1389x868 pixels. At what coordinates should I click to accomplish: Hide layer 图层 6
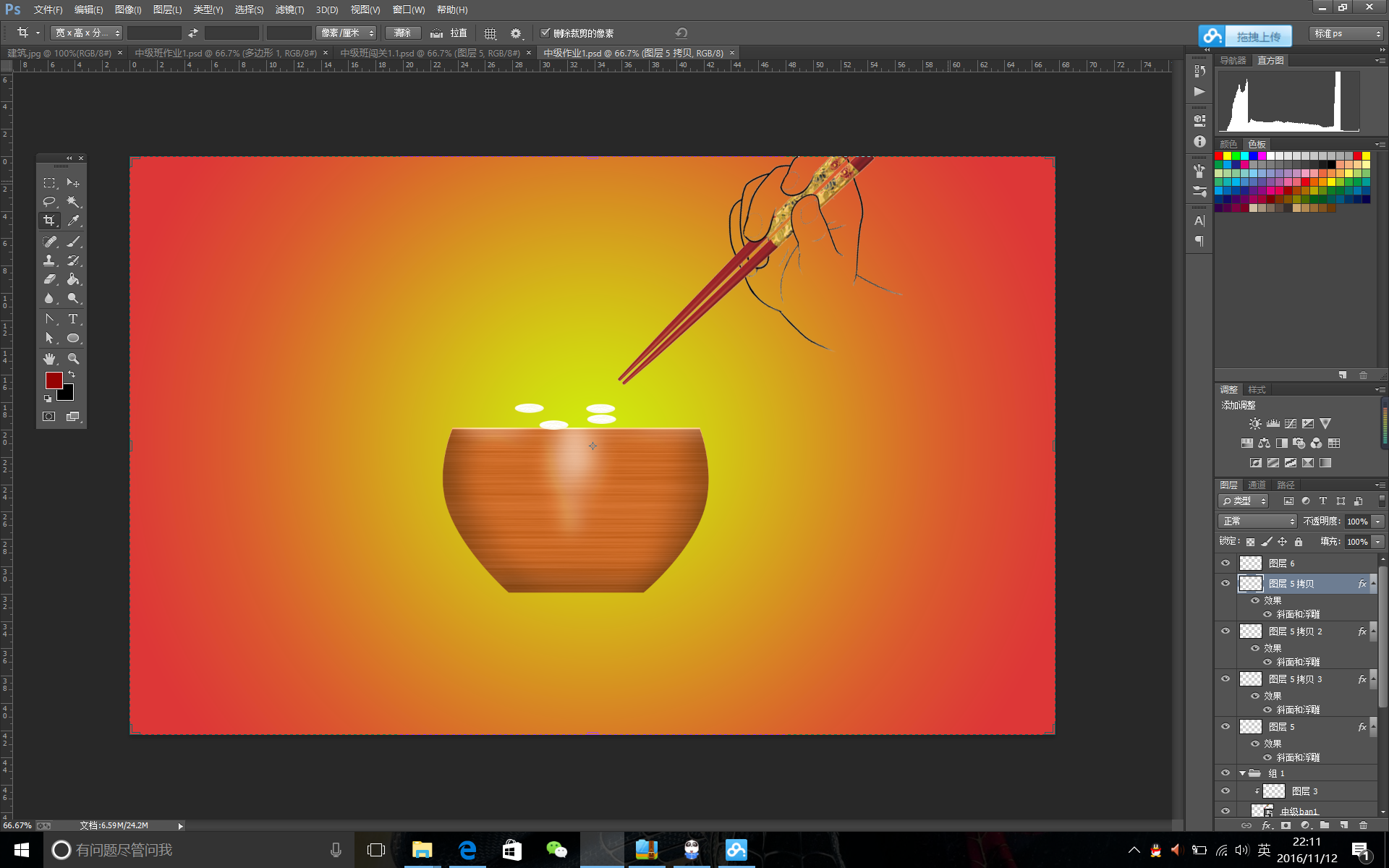point(1226,563)
